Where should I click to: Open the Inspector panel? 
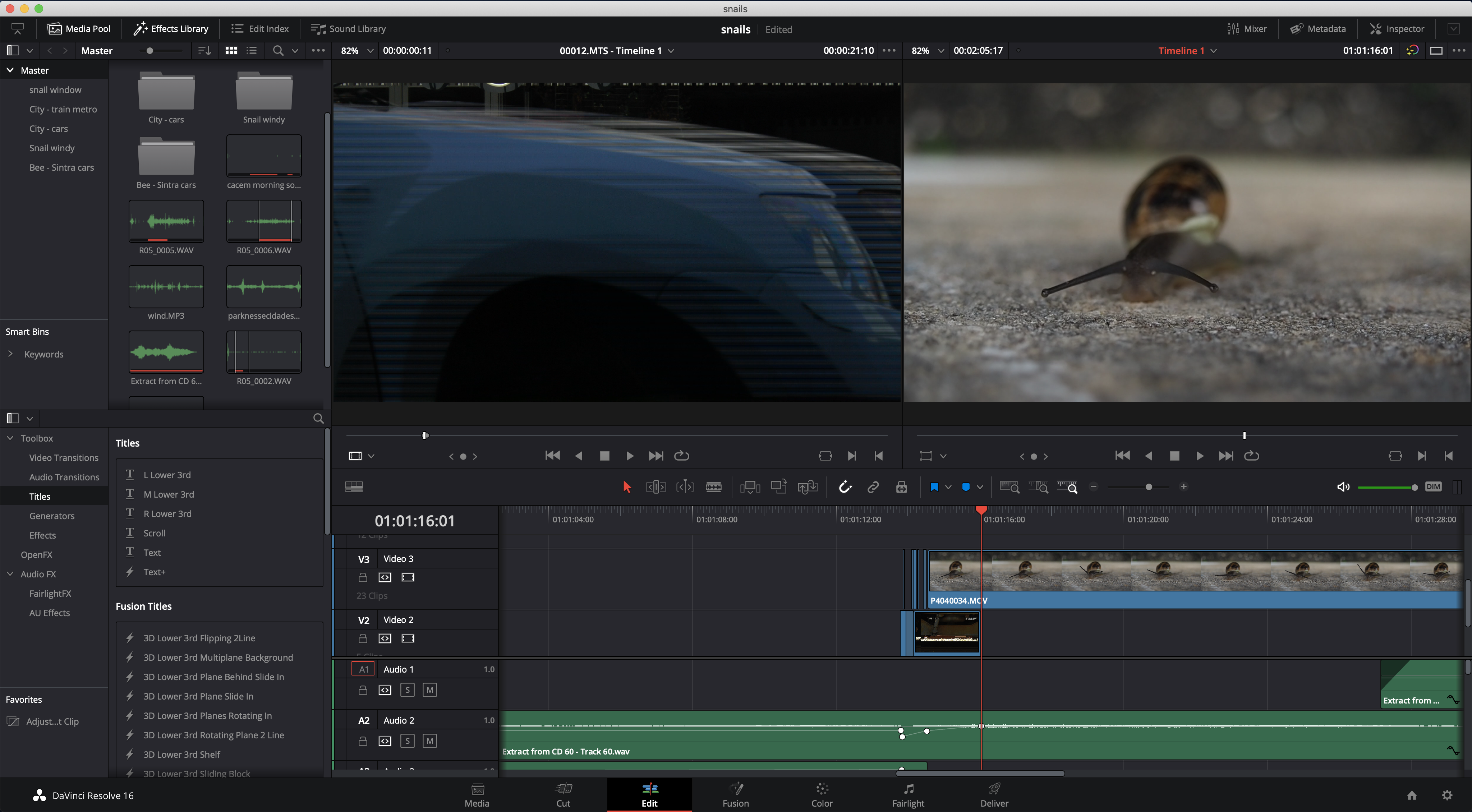pyautogui.click(x=1397, y=29)
